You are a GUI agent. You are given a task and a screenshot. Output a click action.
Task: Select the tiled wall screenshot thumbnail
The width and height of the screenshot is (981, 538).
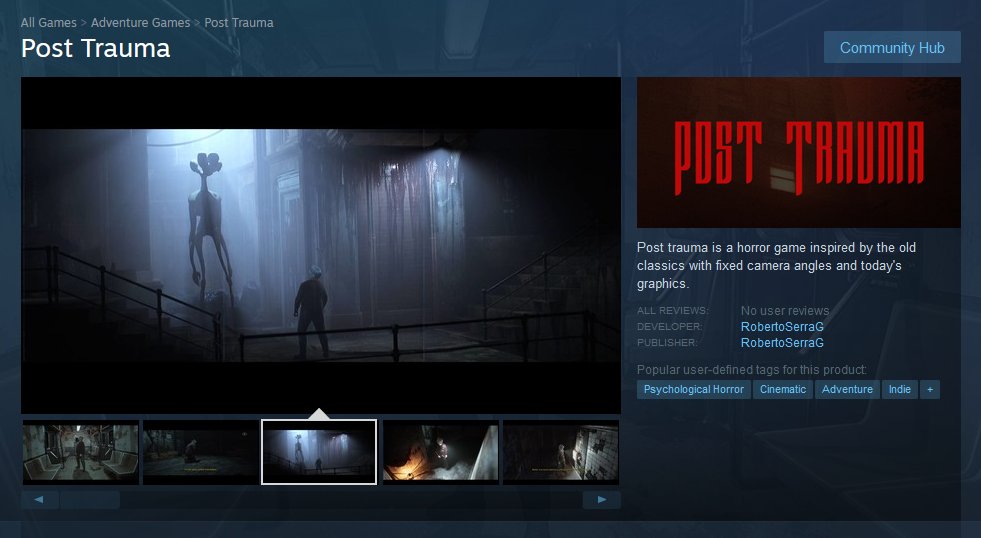(561, 452)
